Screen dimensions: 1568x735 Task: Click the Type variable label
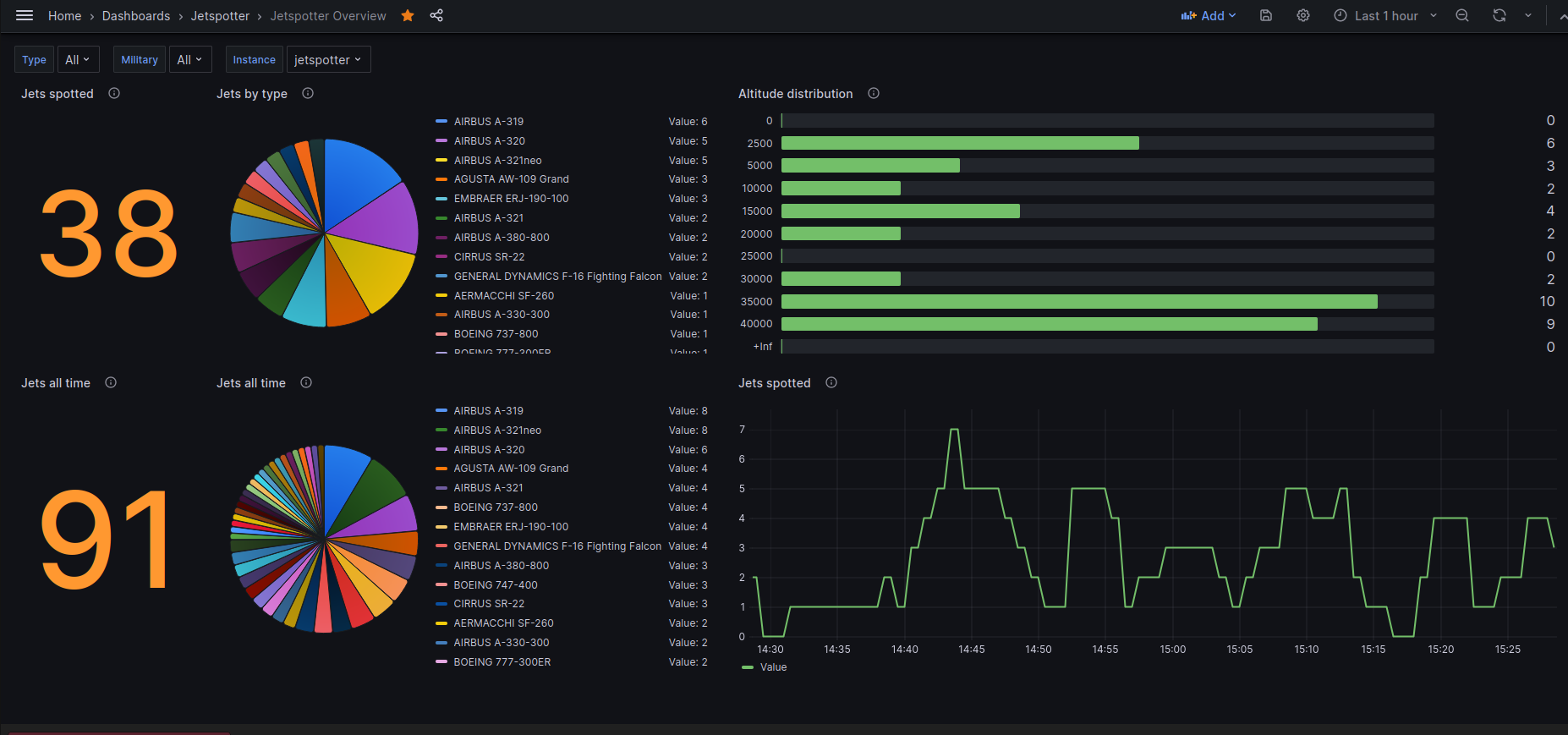[35, 60]
